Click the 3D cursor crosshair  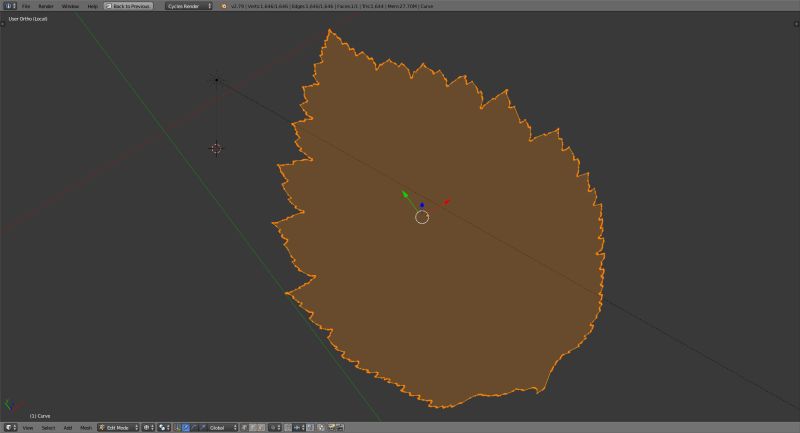[x=216, y=148]
